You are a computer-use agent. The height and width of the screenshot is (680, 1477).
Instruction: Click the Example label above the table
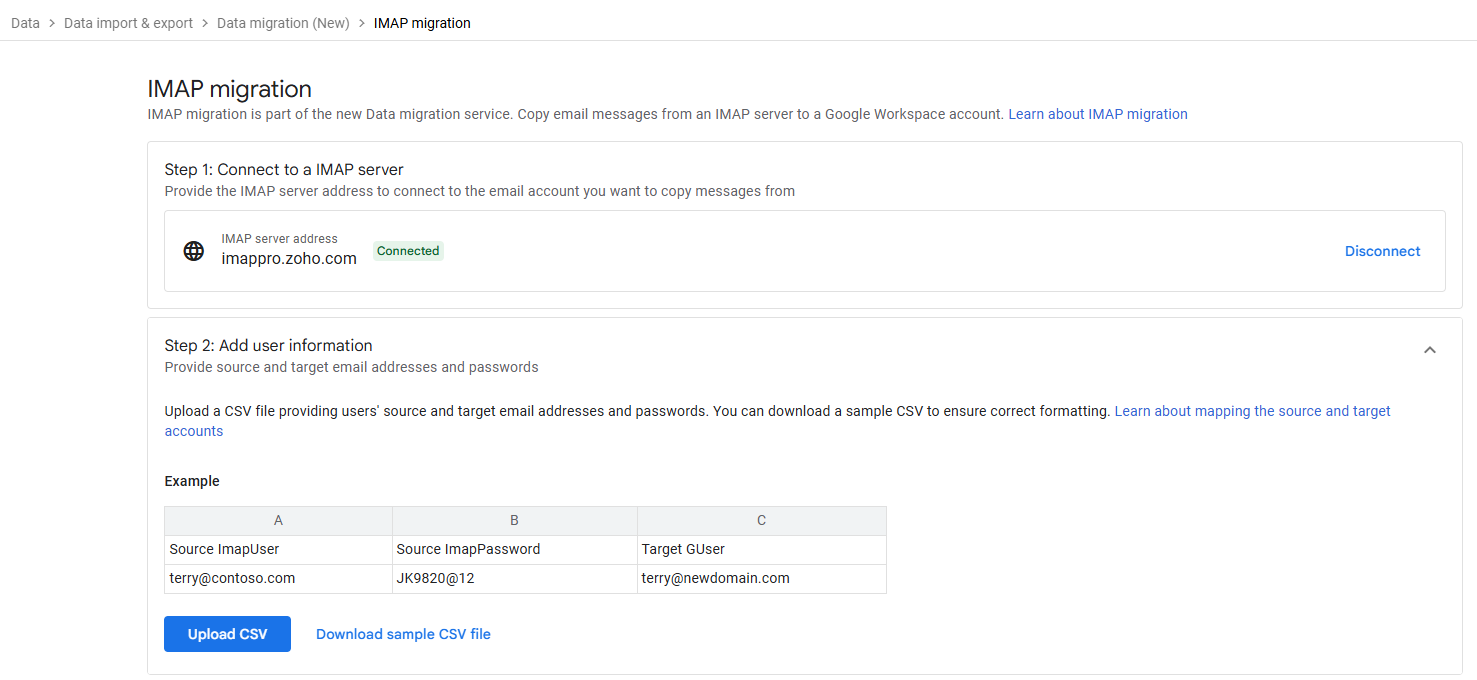192,481
